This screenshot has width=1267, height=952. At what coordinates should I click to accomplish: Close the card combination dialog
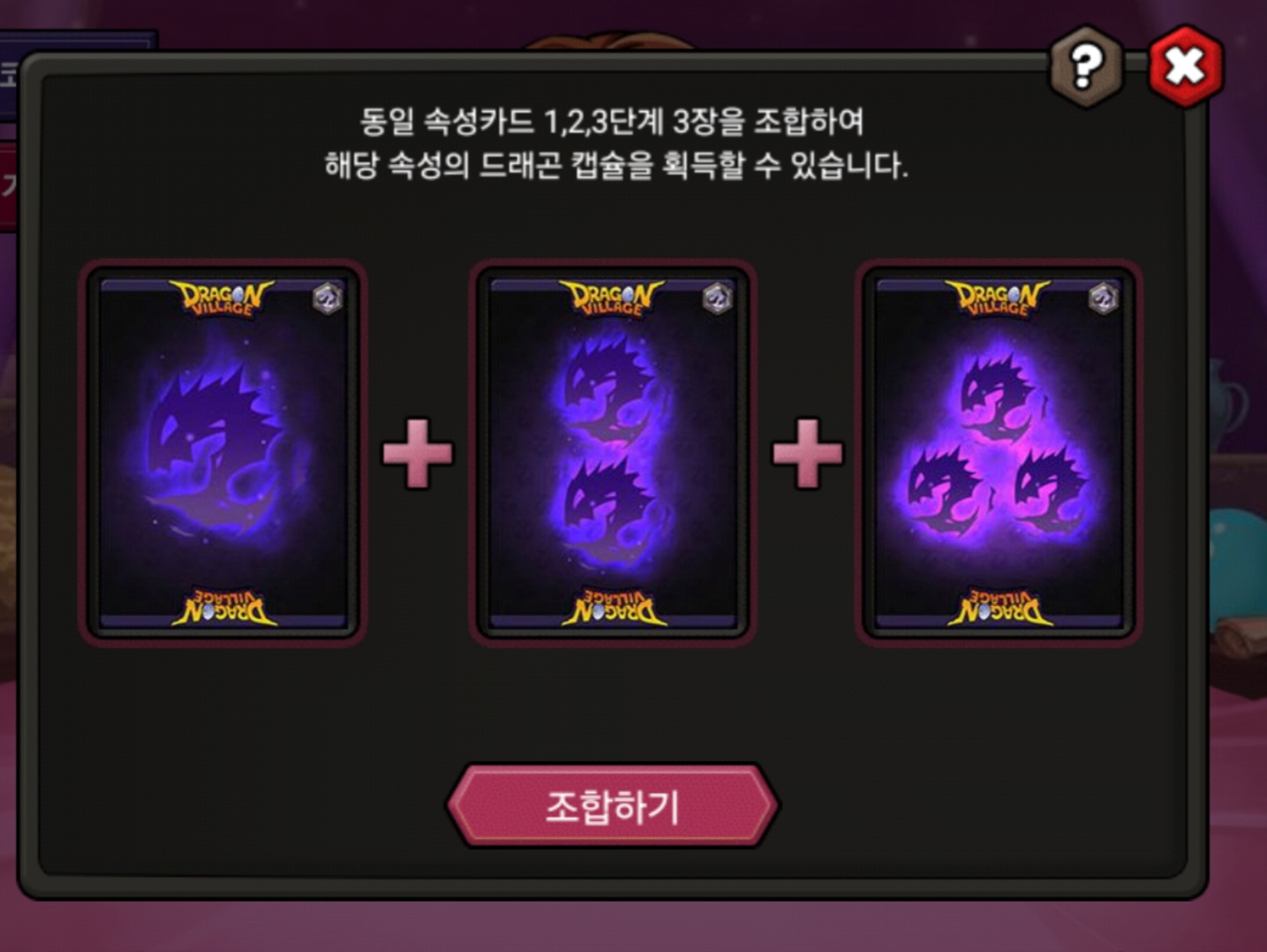[1185, 65]
